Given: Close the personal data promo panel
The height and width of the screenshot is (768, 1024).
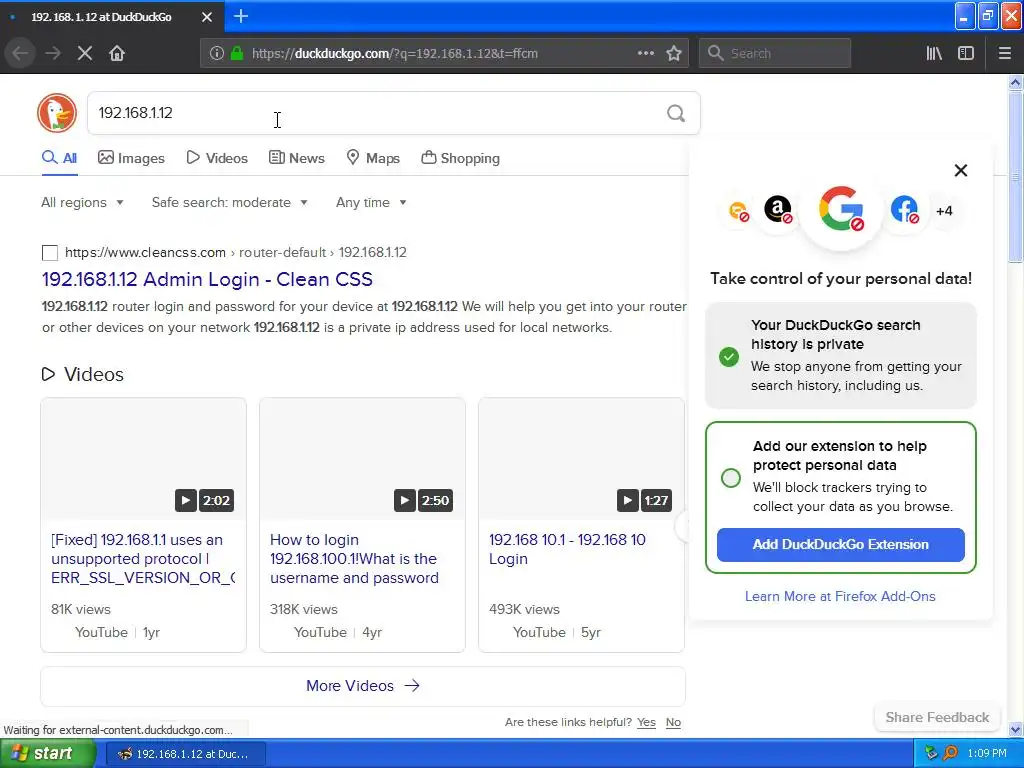Looking at the screenshot, I should [x=961, y=170].
